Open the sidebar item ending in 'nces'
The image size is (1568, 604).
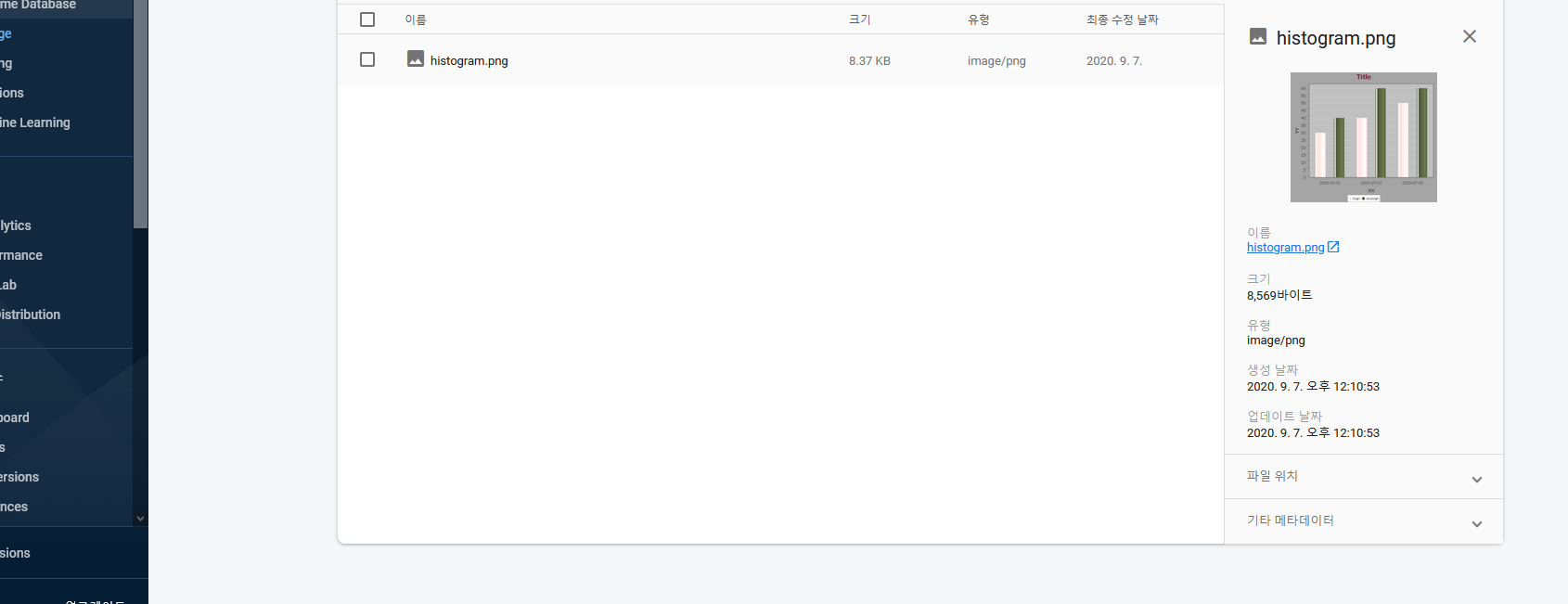click(x=14, y=507)
